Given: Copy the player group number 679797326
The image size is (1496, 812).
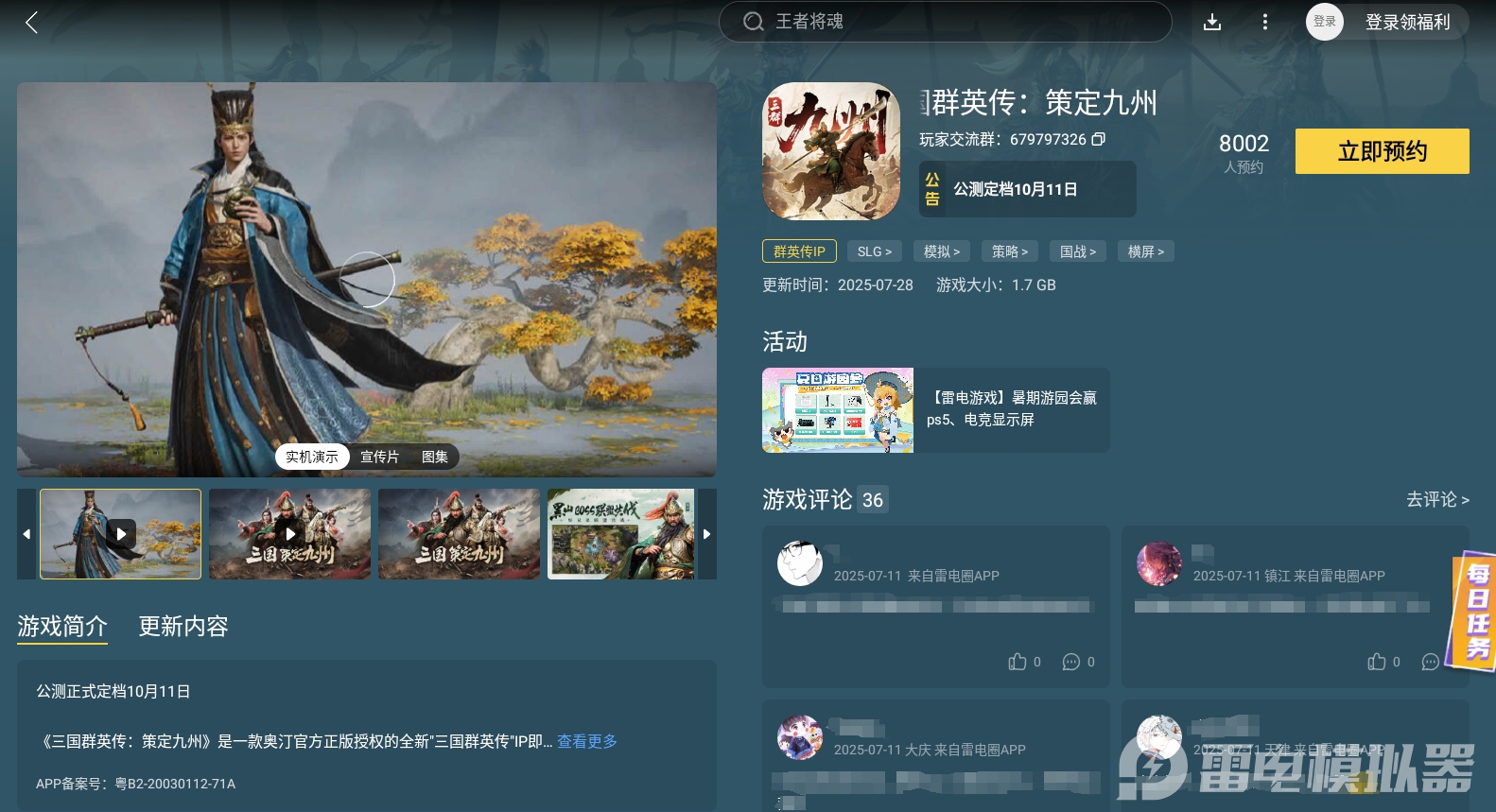Looking at the screenshot, I should [x=1099, y=139].
